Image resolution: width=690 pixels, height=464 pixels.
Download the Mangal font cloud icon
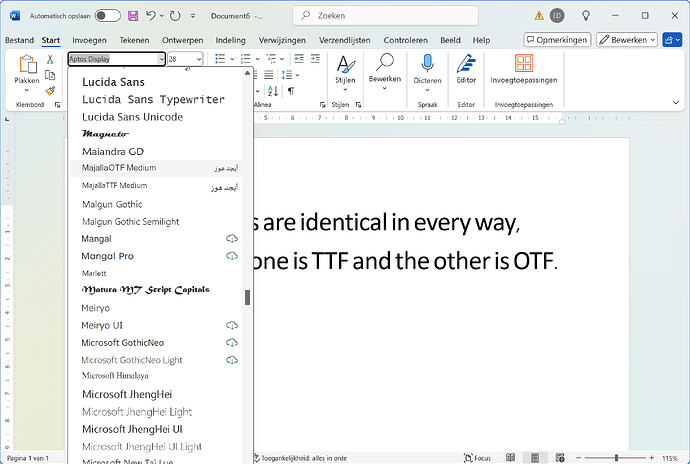click(x=231, y=239)
